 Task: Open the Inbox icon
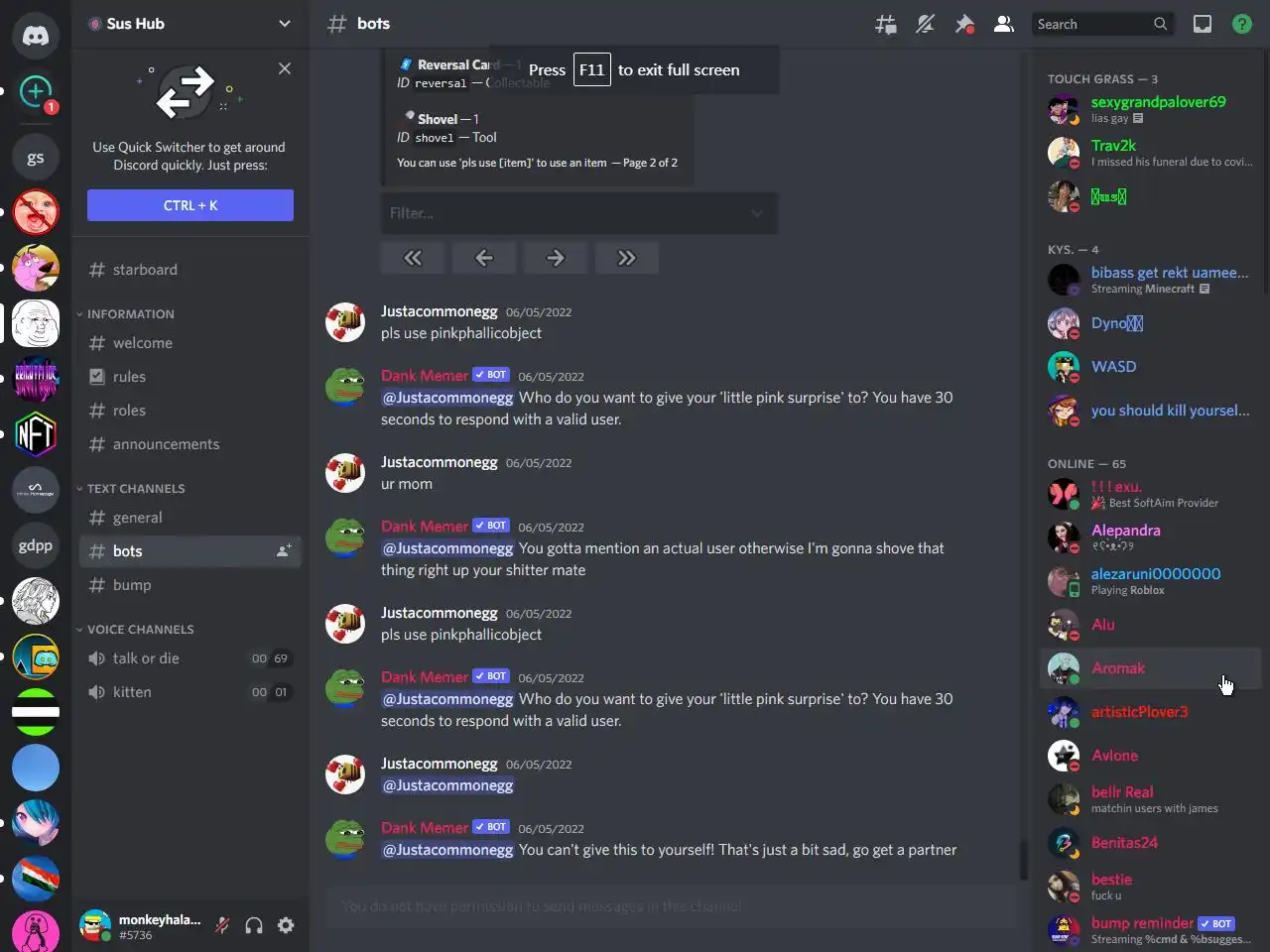tap(1203, 24)
